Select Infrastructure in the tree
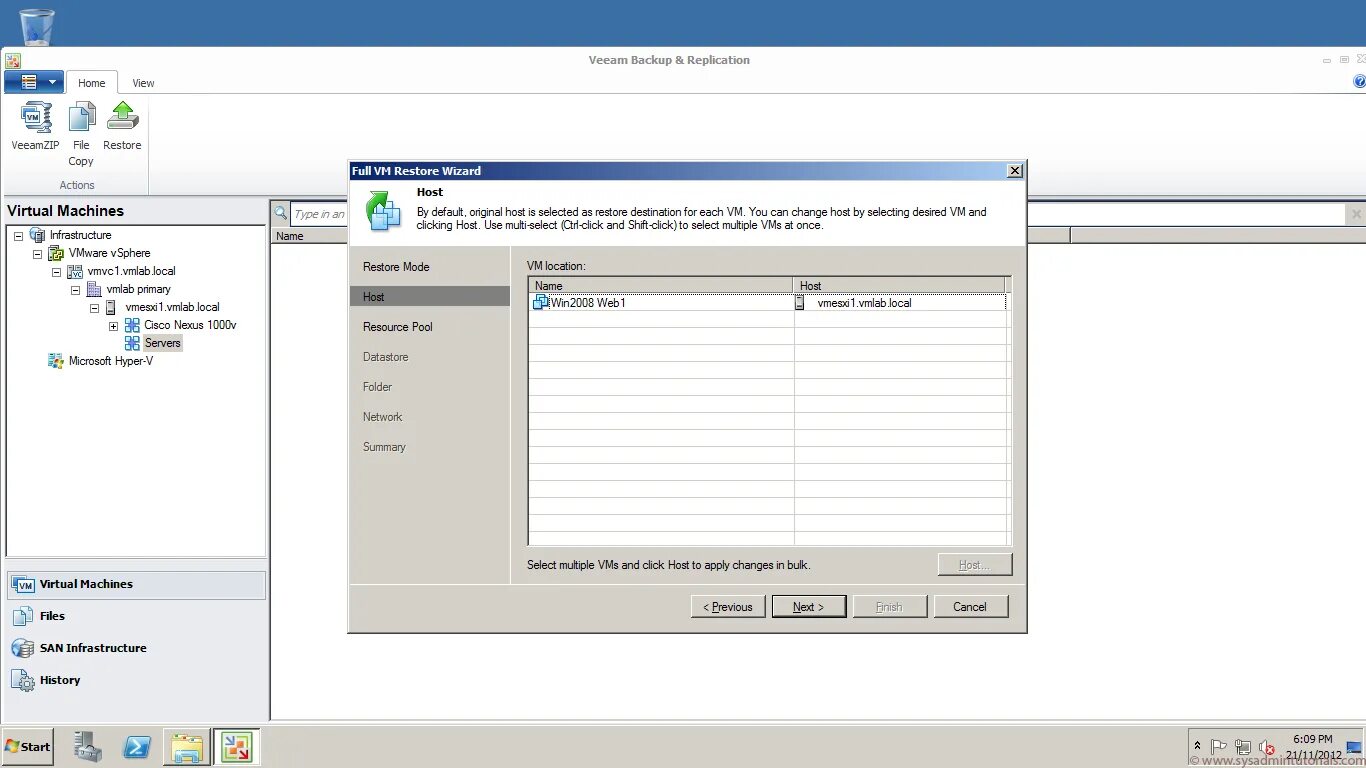This screenshot has height=768, width=1366. (x=81, y=235)
